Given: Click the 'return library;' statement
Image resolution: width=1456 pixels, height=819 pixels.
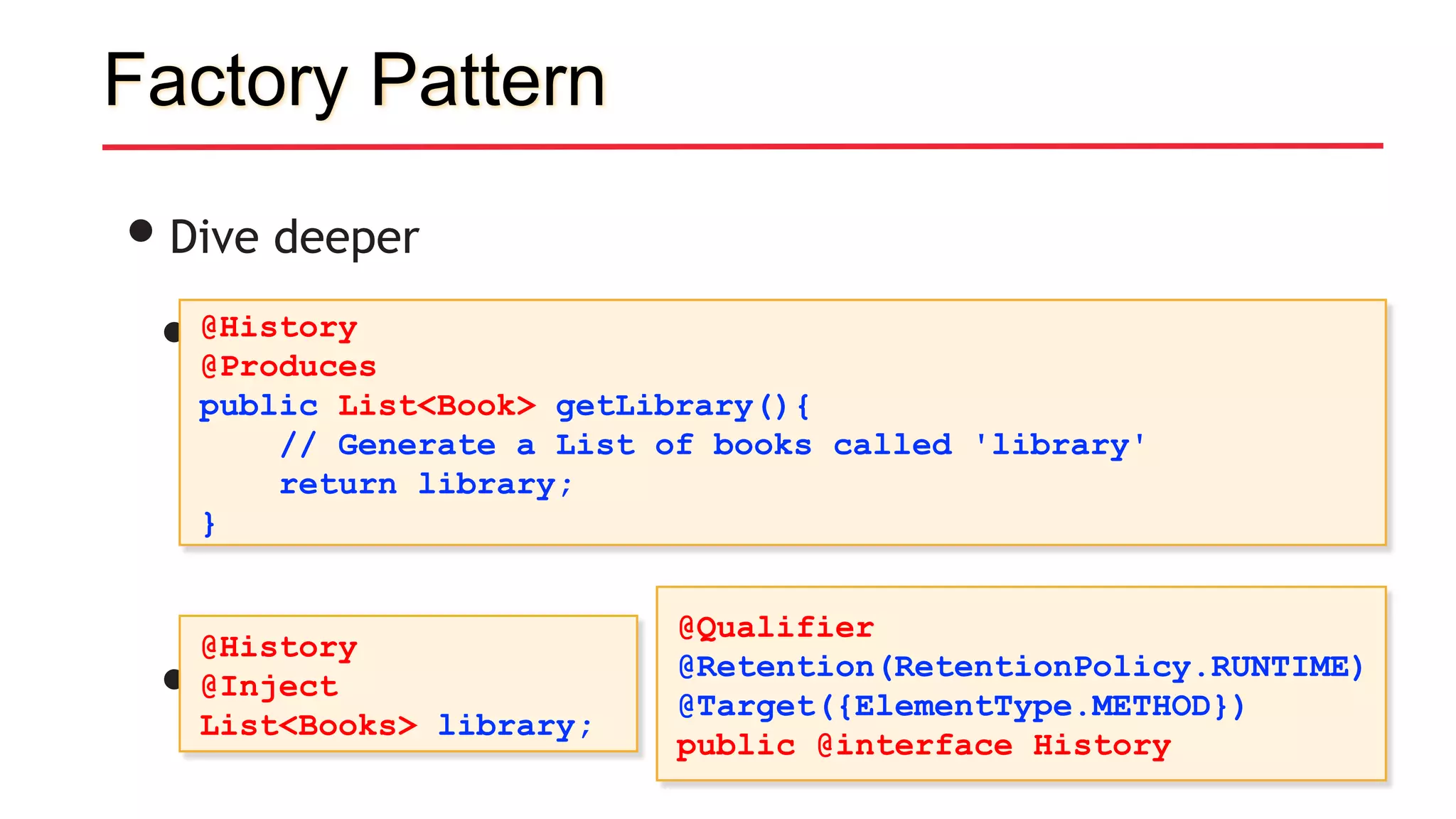Looking at the screenshot, I should (425, 485).
